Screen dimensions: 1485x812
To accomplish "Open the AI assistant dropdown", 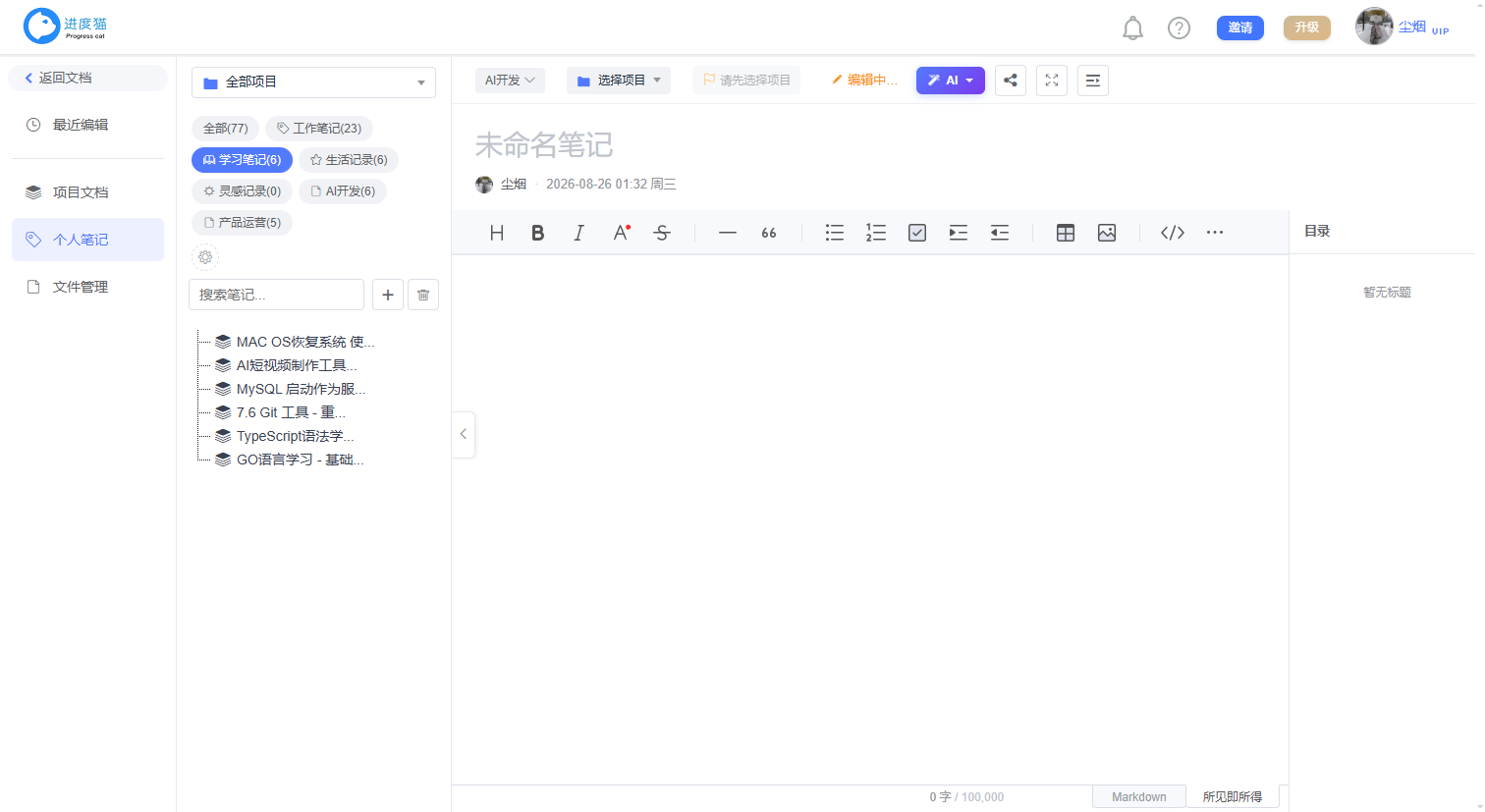I will (951, 81).
